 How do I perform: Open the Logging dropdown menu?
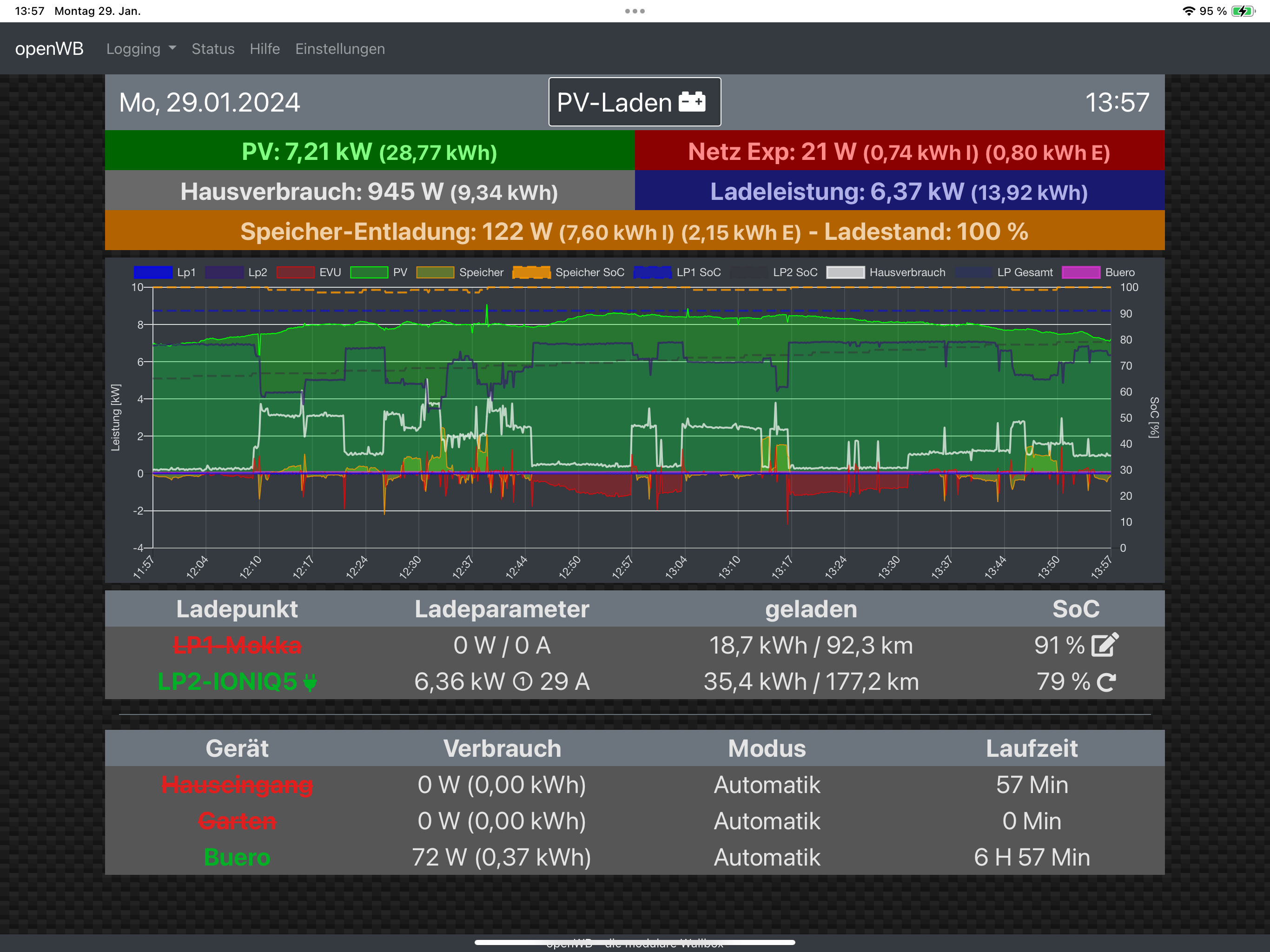click(x=141, y=49)
